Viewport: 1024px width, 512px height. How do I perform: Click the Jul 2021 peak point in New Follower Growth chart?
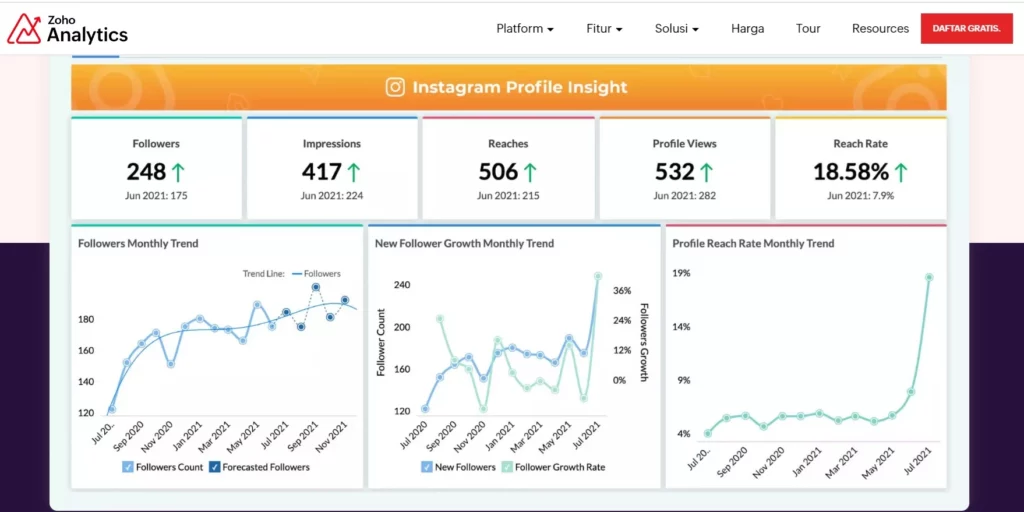pos(598,276)
